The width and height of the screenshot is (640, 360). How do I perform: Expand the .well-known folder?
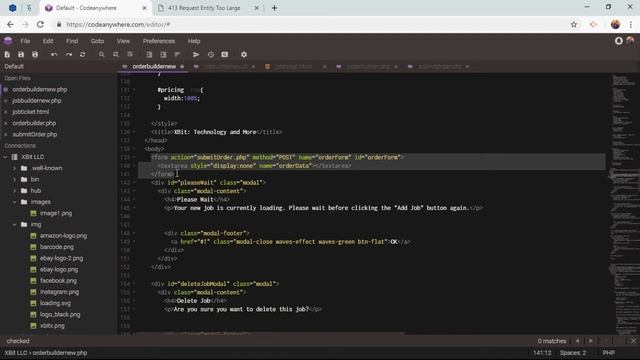tap(15, 168)
